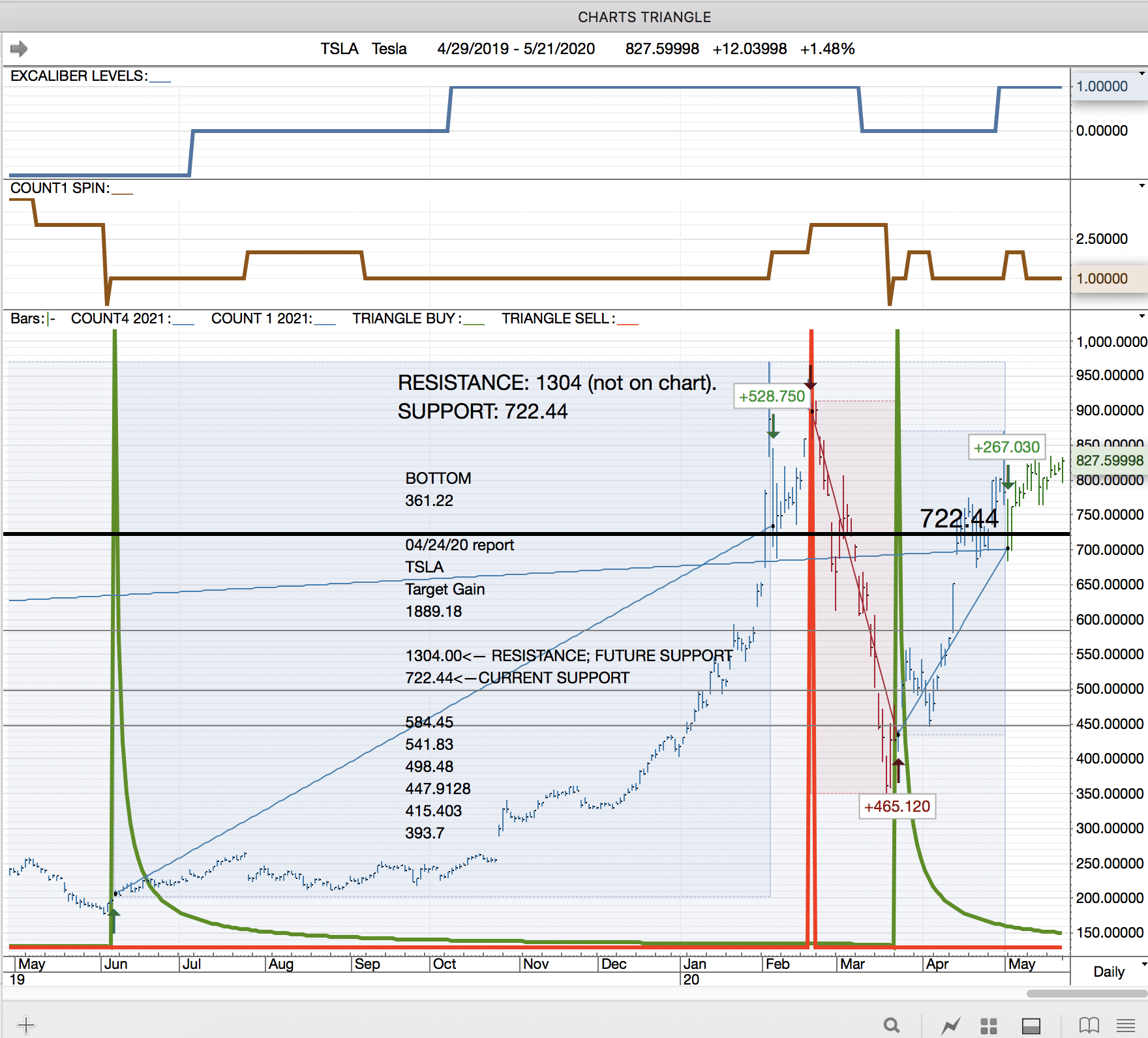Click the TSLA ticker symbol in header
1148x1038 pixels.
(x=339, y=49)
